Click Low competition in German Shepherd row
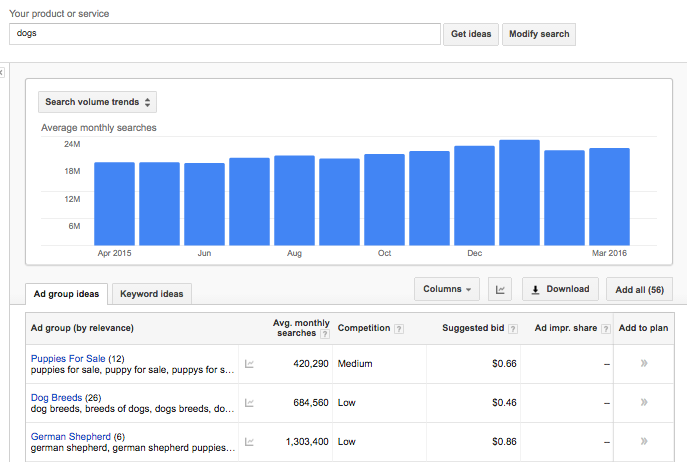This screenshot has width=687, height=462. [x=347, y=442]
